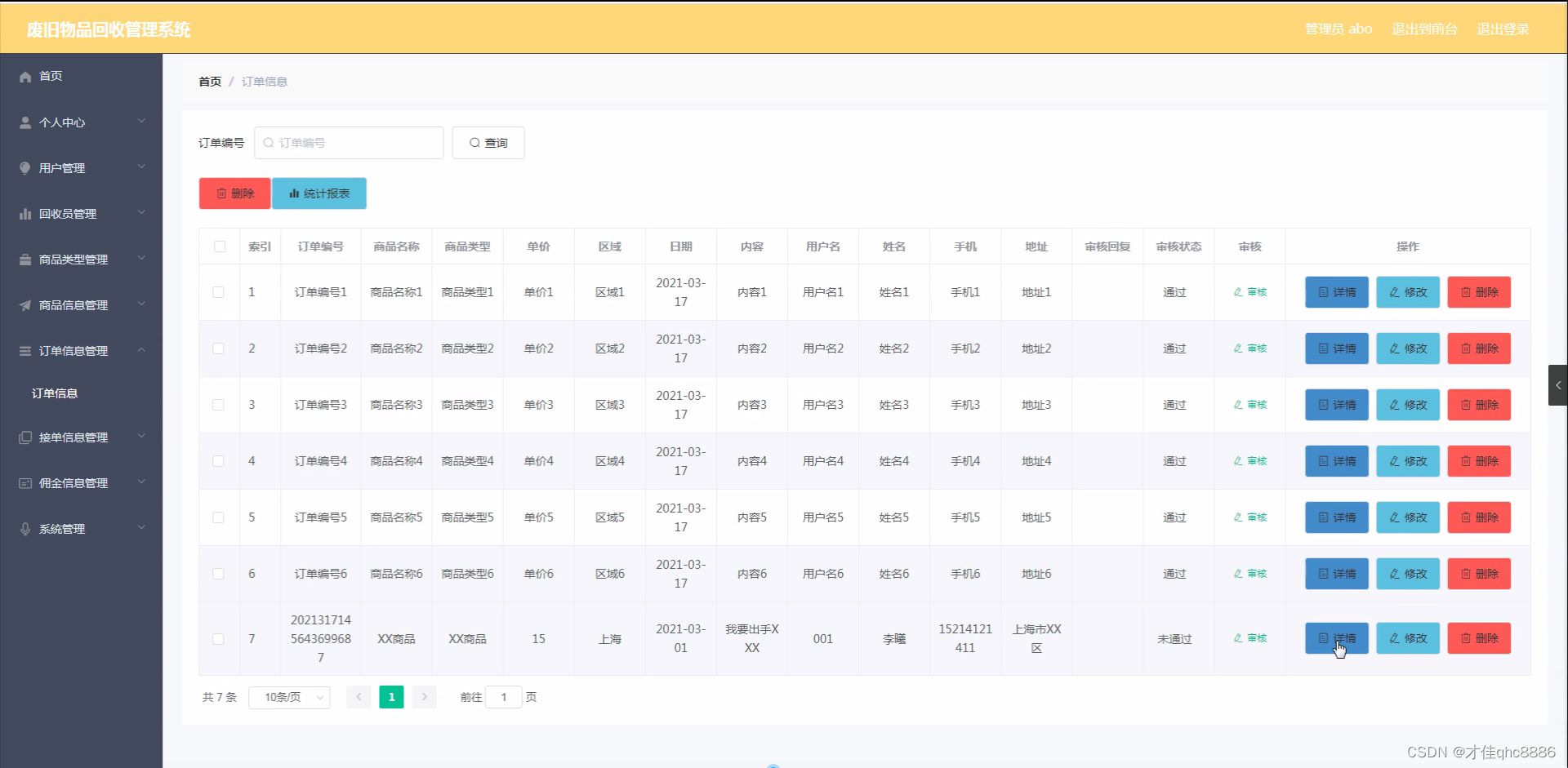Check the box for row 订单编号3

click(x=218, y=405)
